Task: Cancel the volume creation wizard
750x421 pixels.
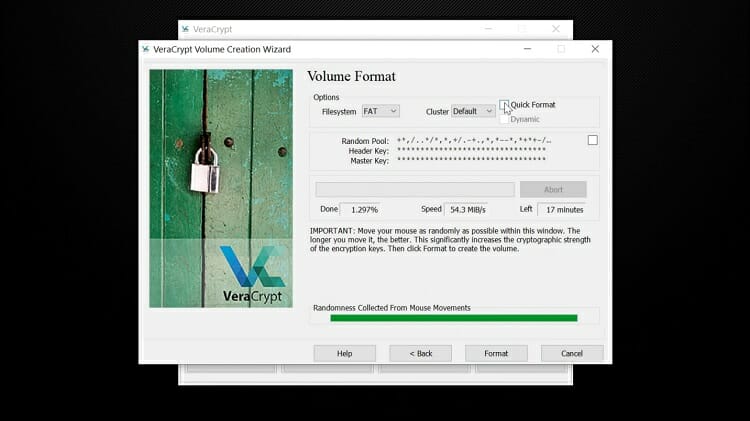Action: coord(572,353)
